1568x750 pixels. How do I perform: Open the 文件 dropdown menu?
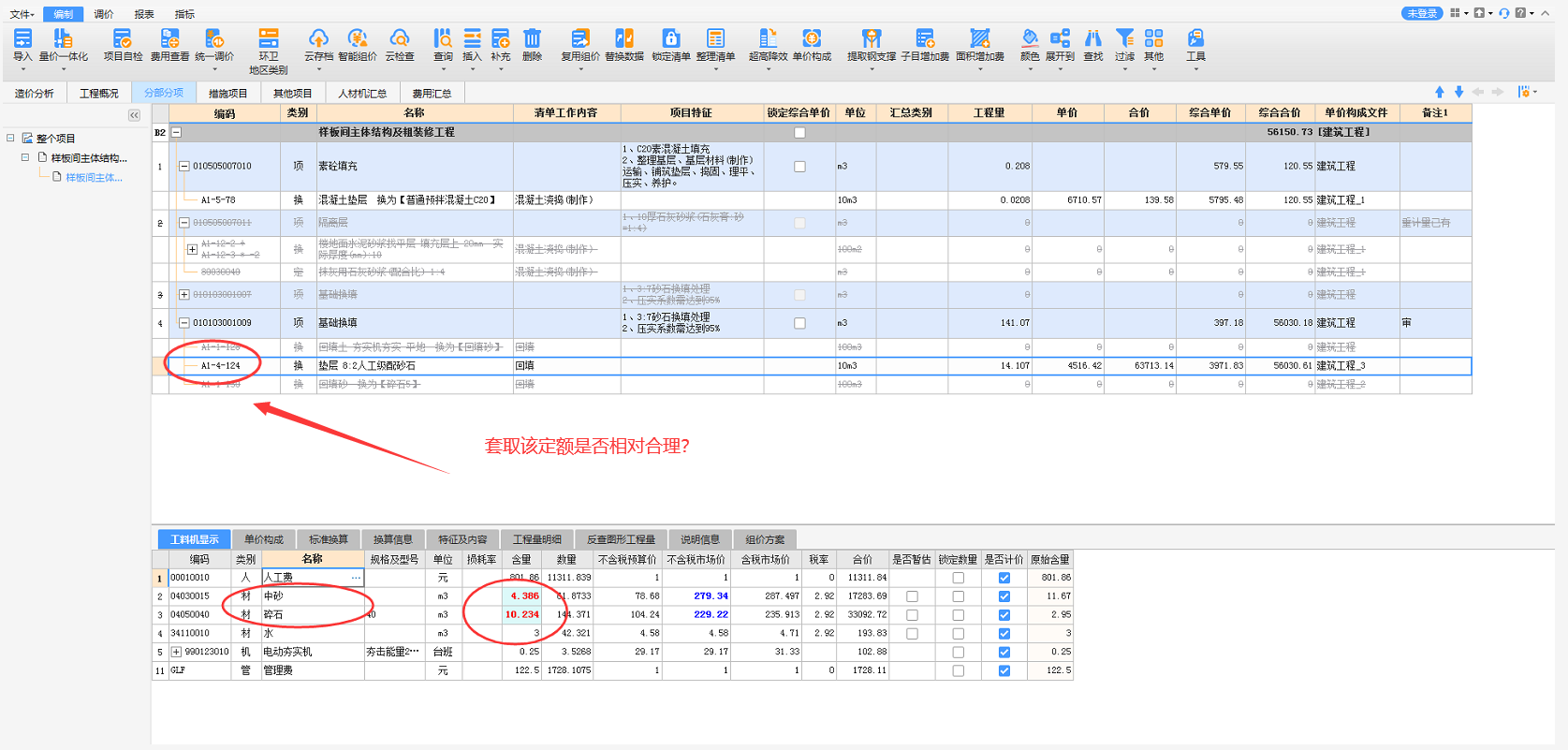(x=22, y=14)
